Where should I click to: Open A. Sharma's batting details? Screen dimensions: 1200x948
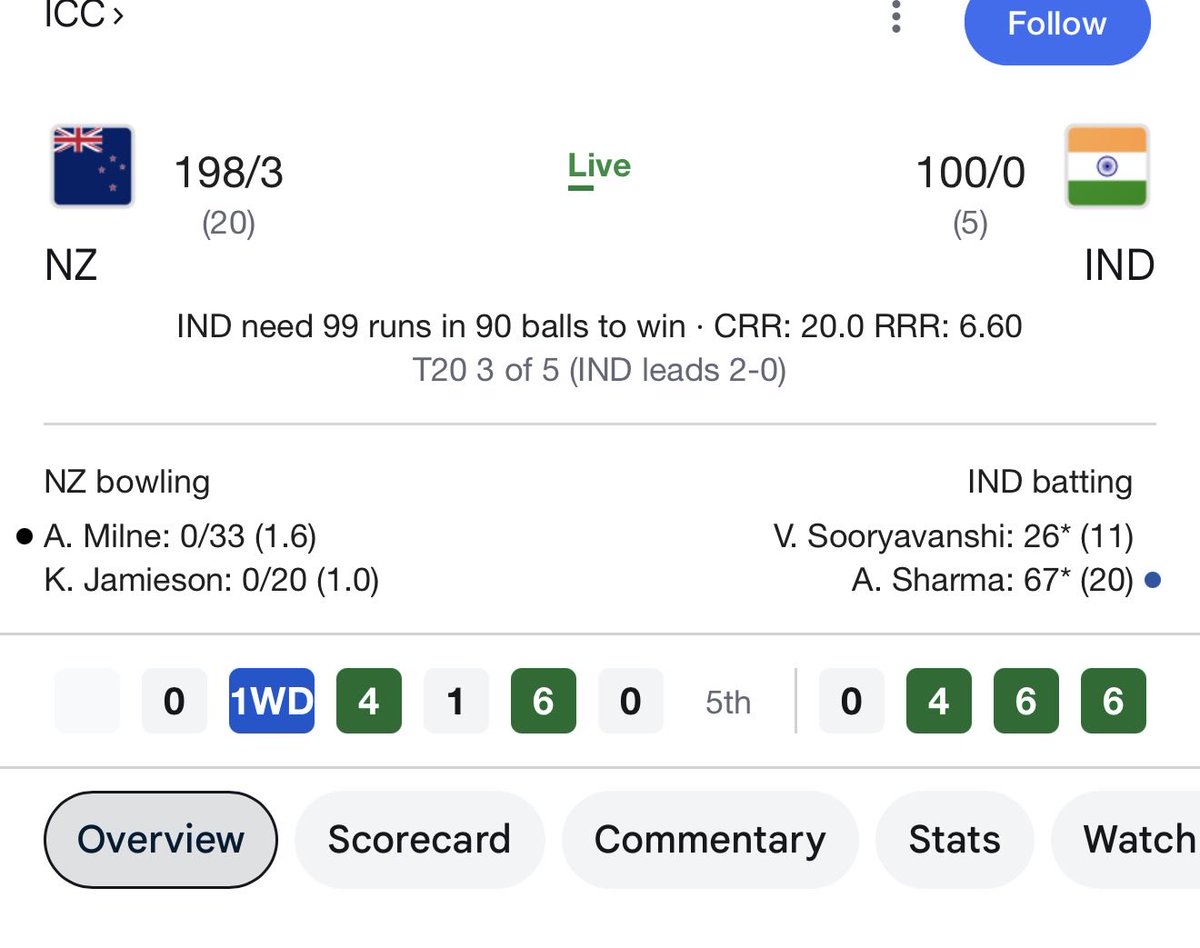[992, 579]
